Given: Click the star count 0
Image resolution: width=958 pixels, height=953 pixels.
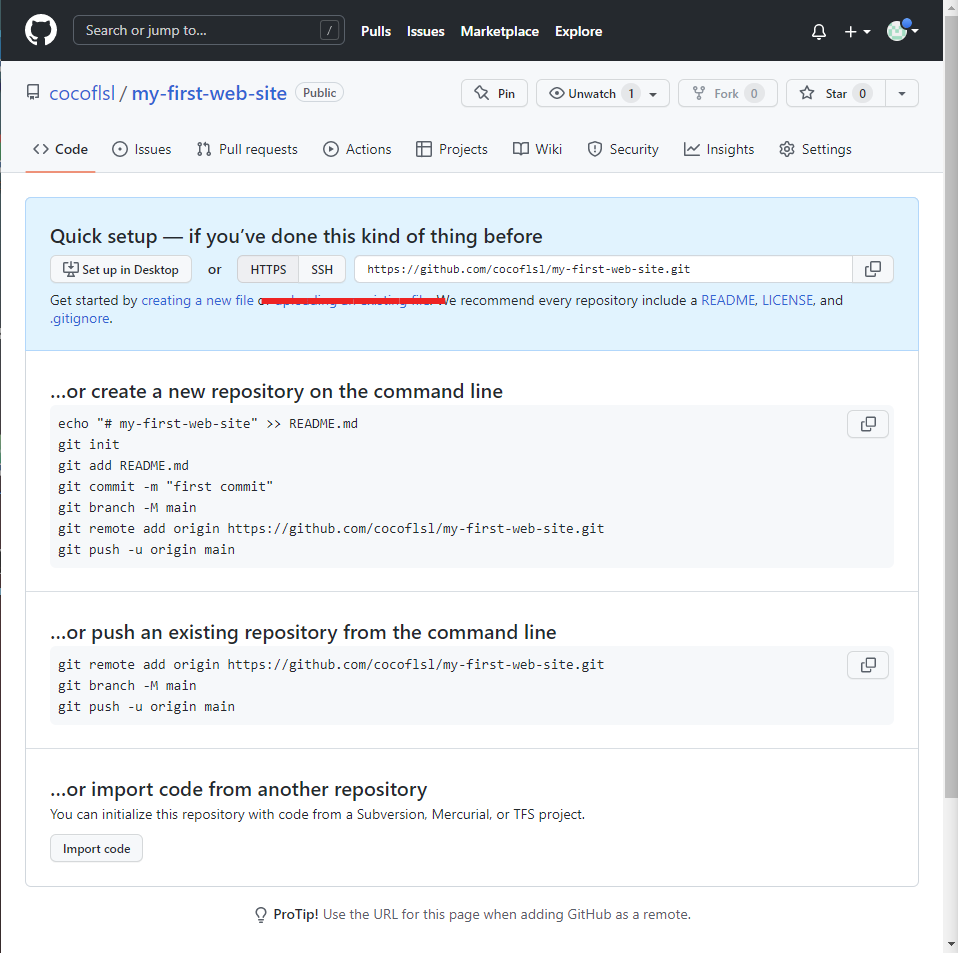Looking at the screenshot, I should tap(862, 93).
